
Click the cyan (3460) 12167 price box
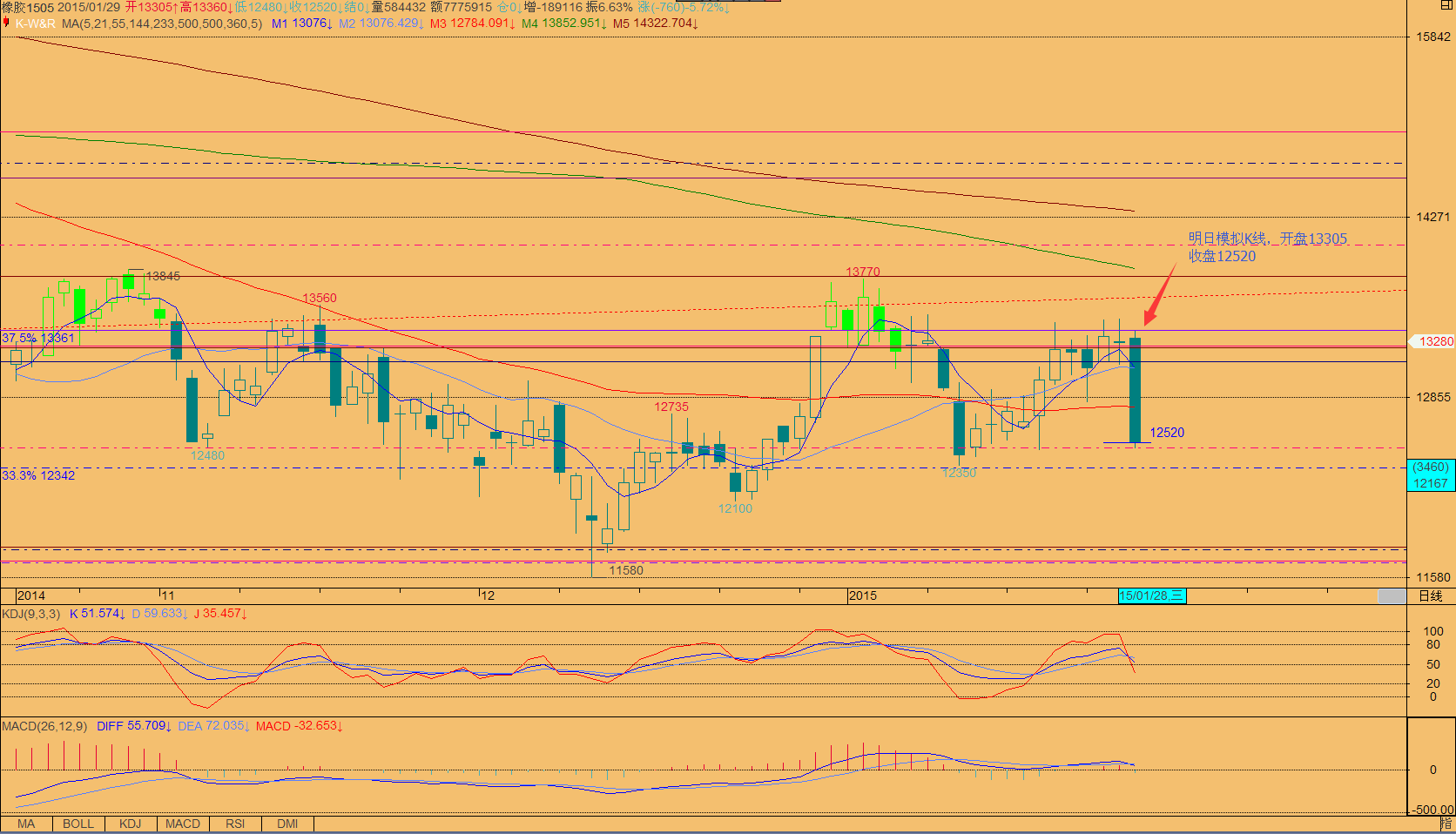click(x=1431, y=475)
